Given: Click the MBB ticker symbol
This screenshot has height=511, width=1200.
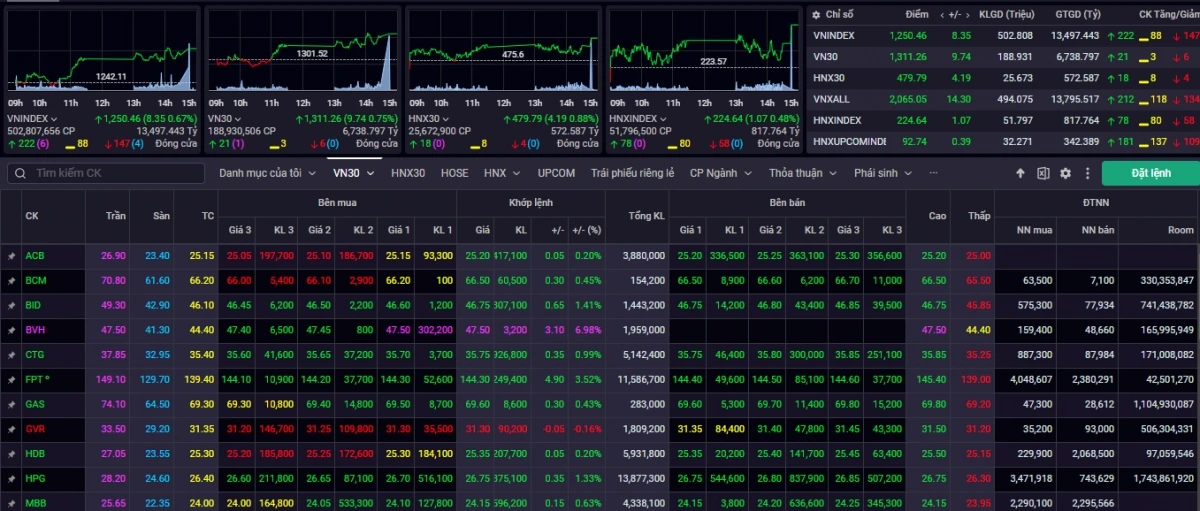Looking at the screenshot, I should coord(35,503).
